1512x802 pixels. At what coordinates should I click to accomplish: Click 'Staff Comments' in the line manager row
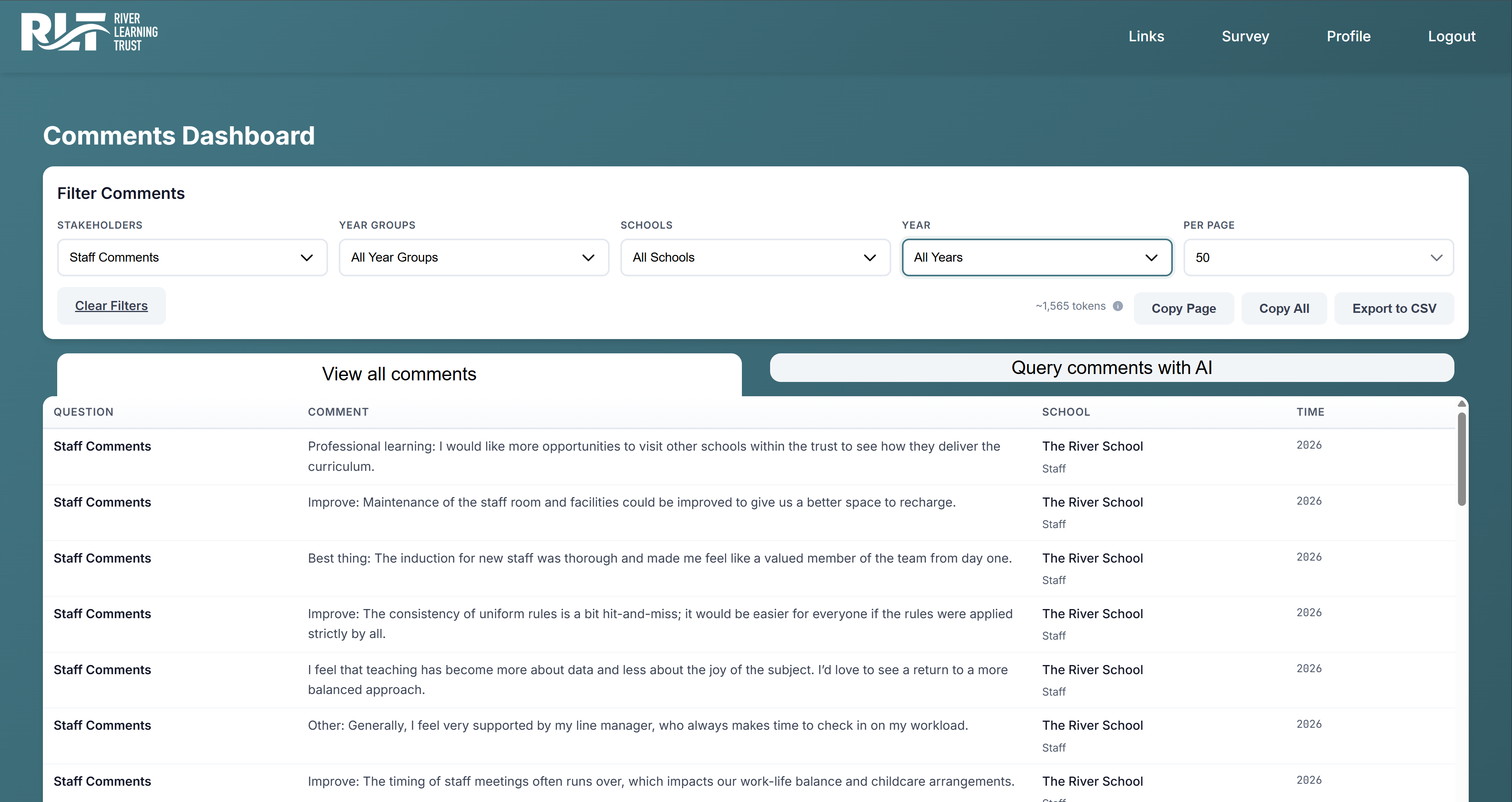point(102,725)
